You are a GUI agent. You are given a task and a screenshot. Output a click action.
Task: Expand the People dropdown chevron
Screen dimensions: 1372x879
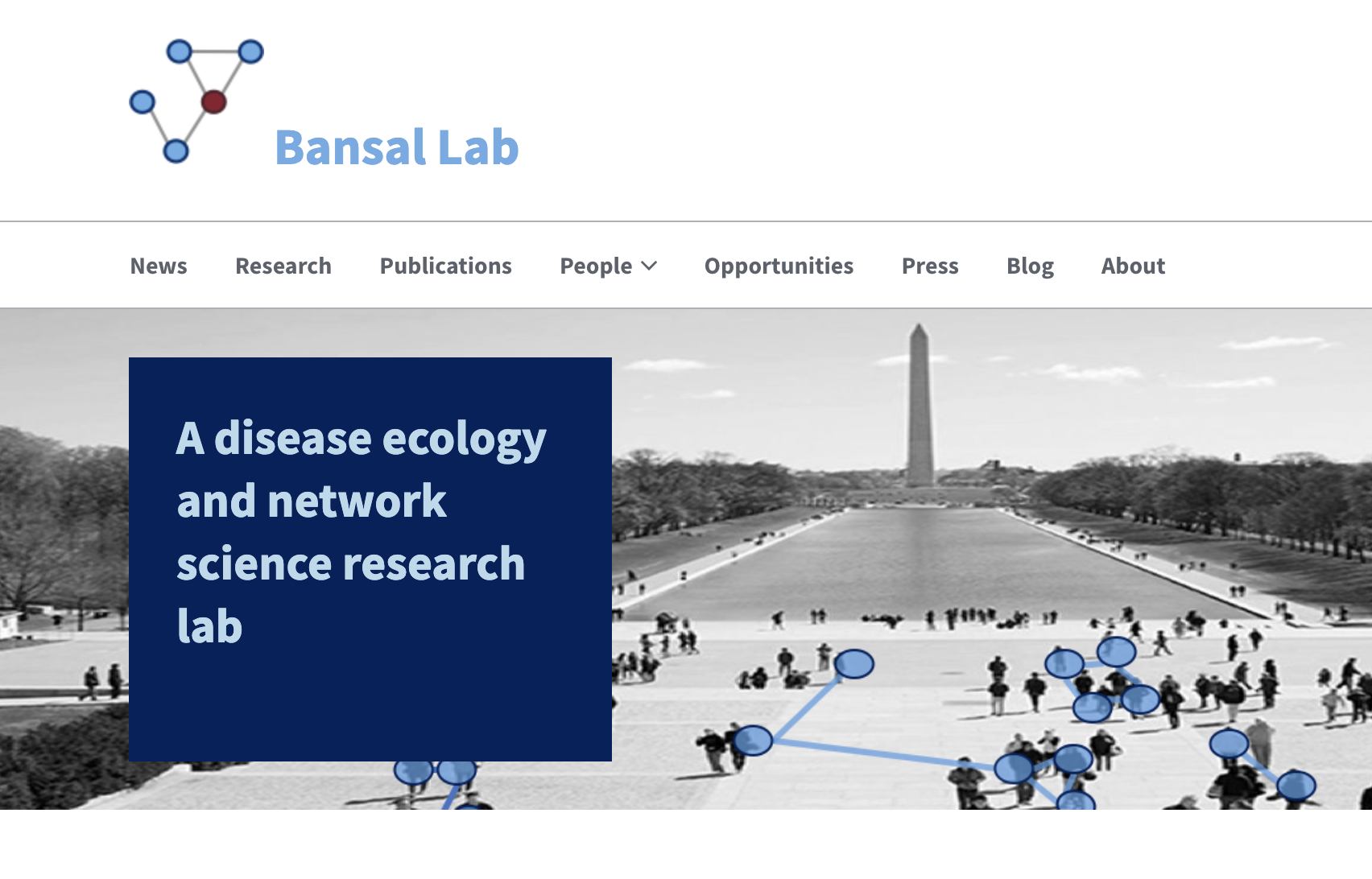click(649, 266)
